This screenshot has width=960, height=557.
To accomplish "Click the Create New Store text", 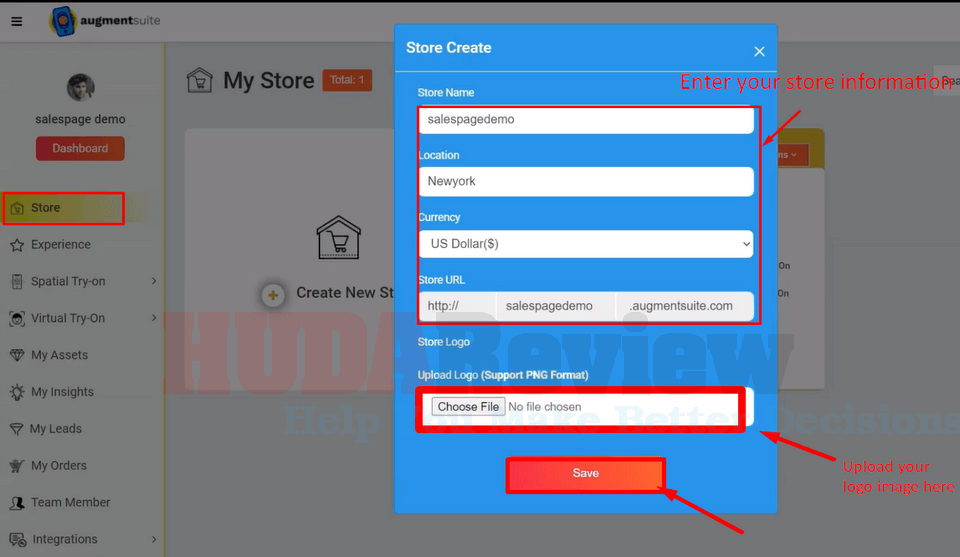I will (345, 293).
